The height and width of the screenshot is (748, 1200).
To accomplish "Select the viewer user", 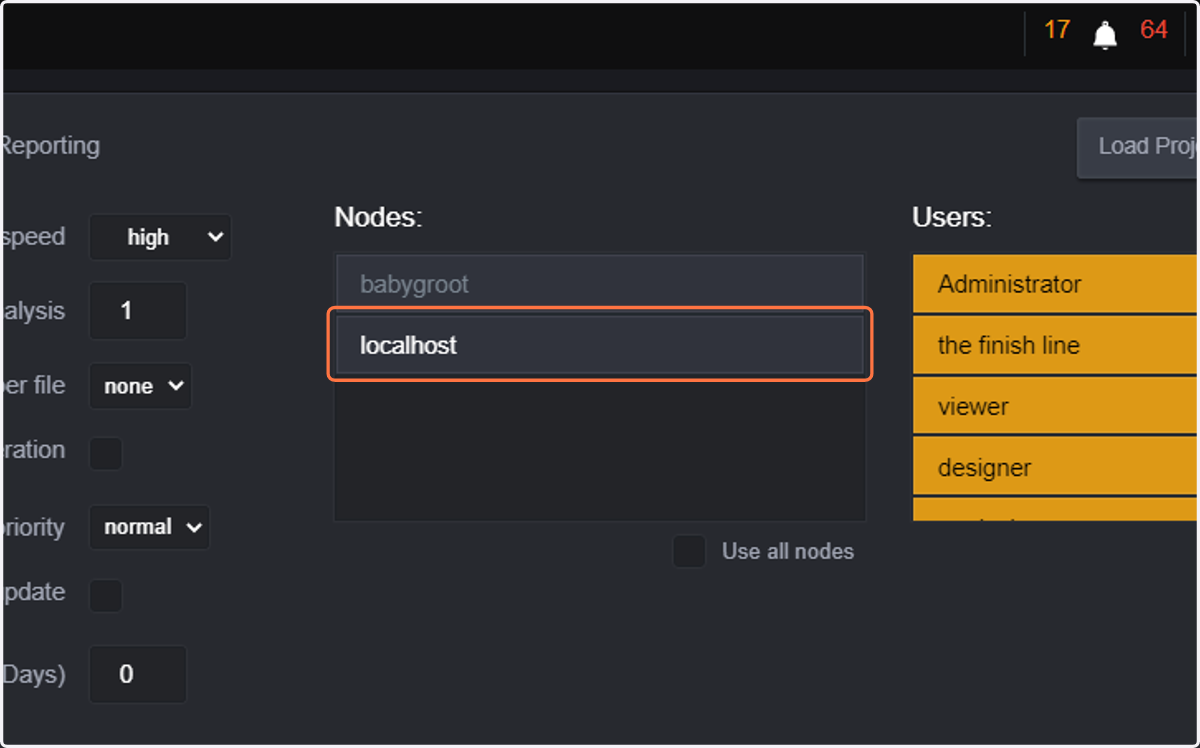I will tap(1056, 406).
